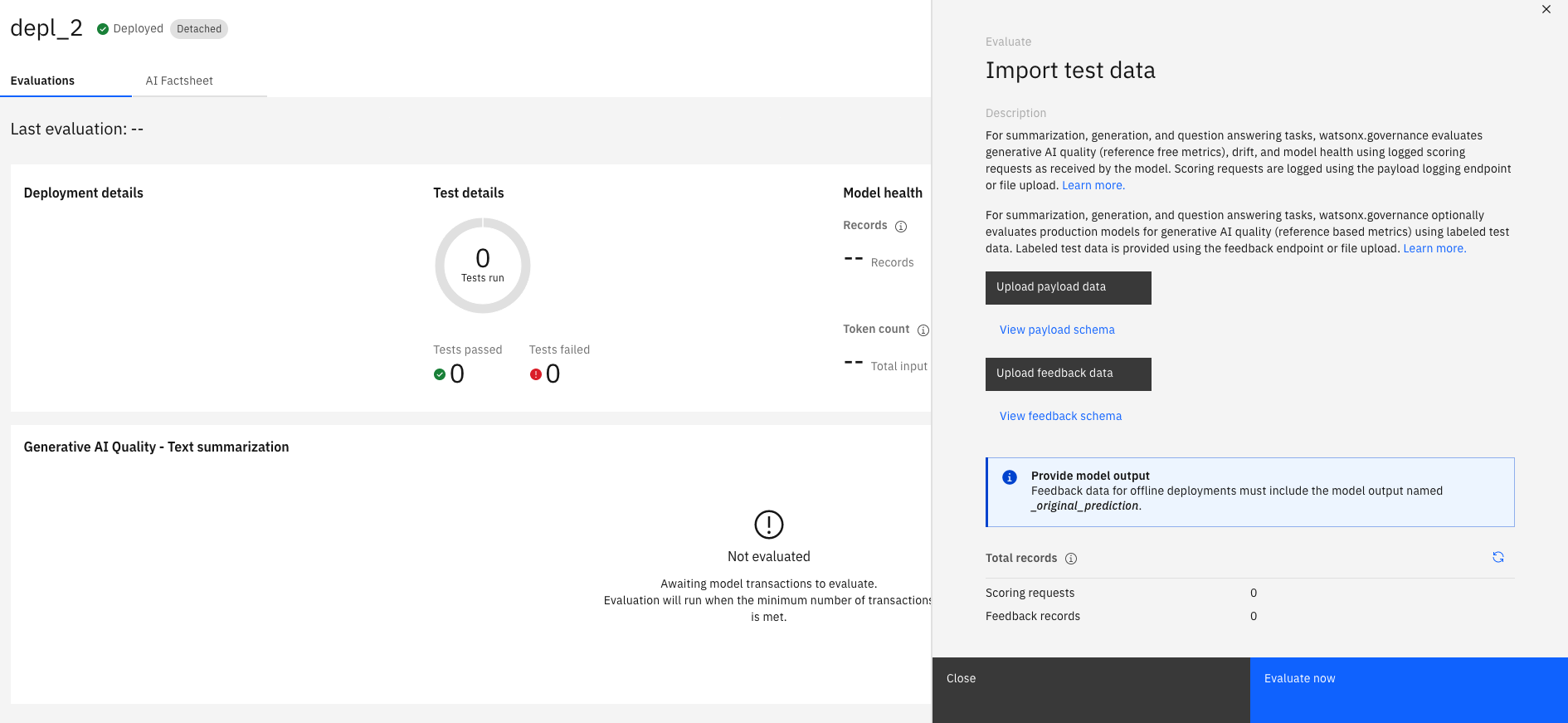Image resolution: width=1568 pixels, height=723 pixels.
Task: Switch to the Evaluations tab
Action: pyautogui.click(x=66, y=81)
